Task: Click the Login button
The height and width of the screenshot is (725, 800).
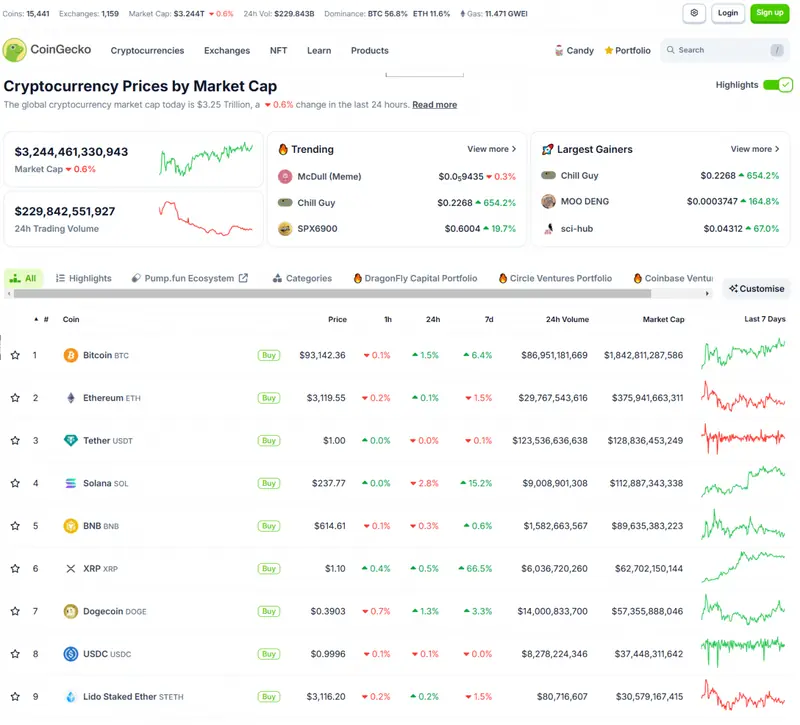Action: pos(728,13)
